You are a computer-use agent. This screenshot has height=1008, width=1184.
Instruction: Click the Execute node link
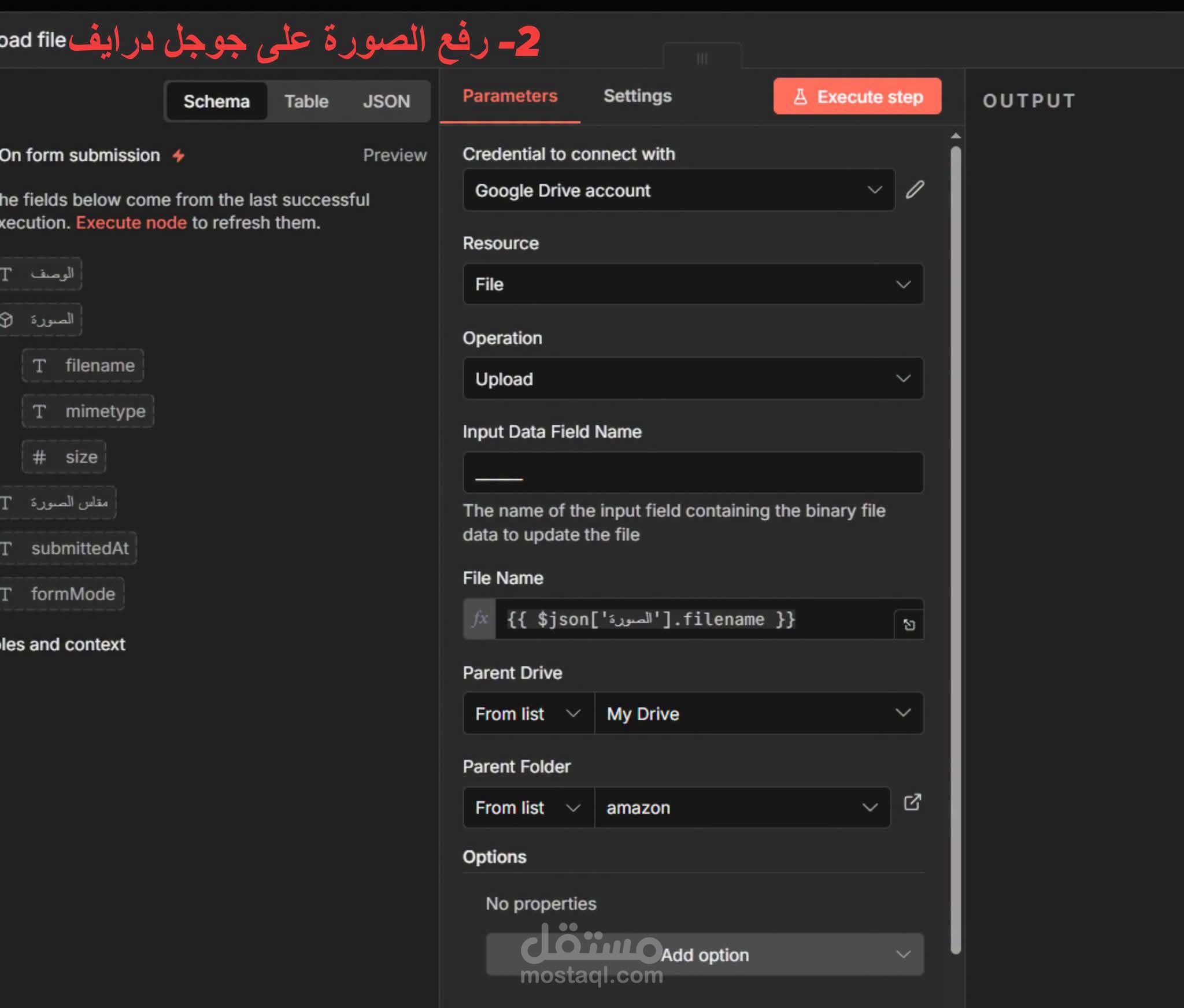coord(131,223)
